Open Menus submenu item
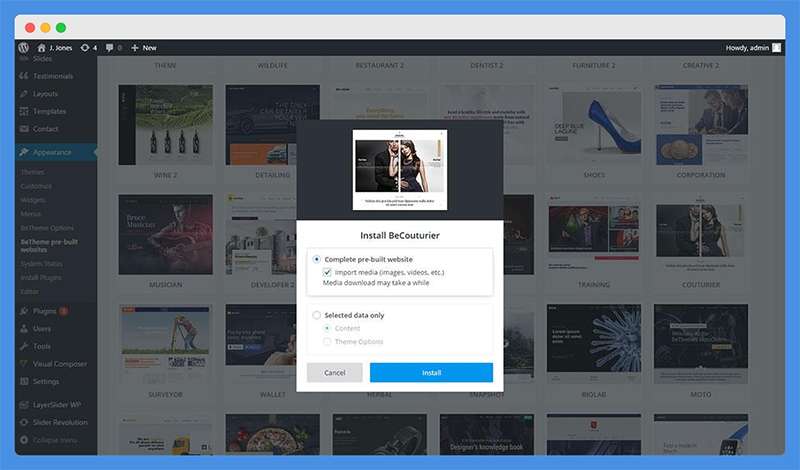800x470 pixels. 31,214
